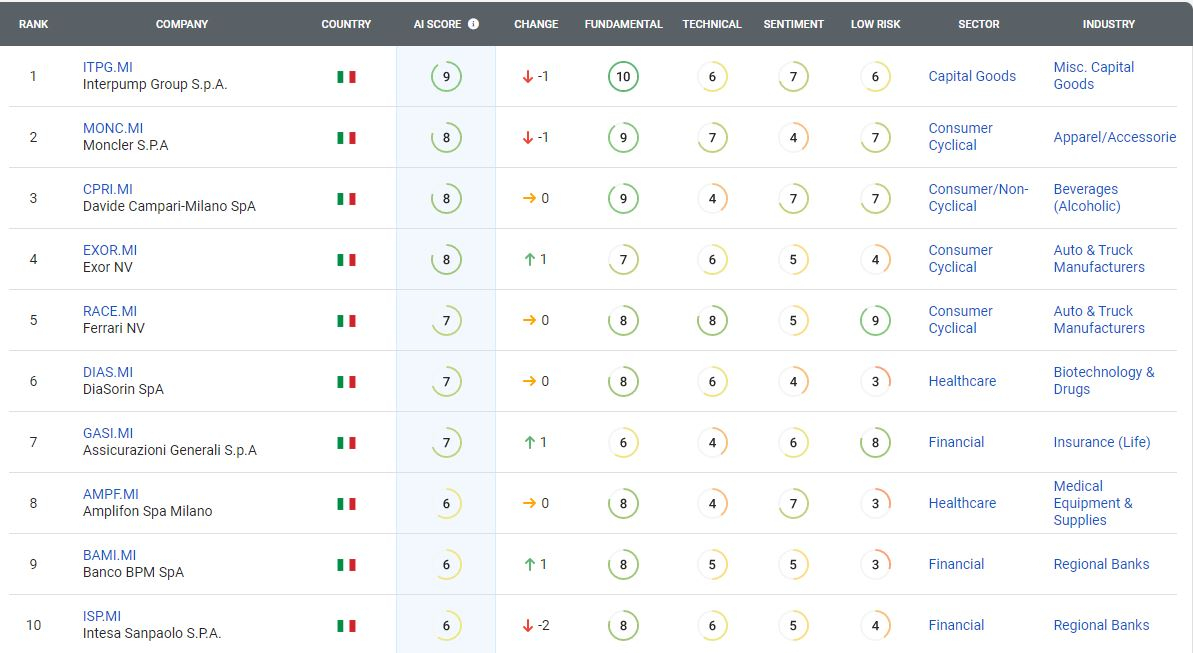Click Italy flag in Ferrari NV row

pyautogui.click(x=346, y=320)
